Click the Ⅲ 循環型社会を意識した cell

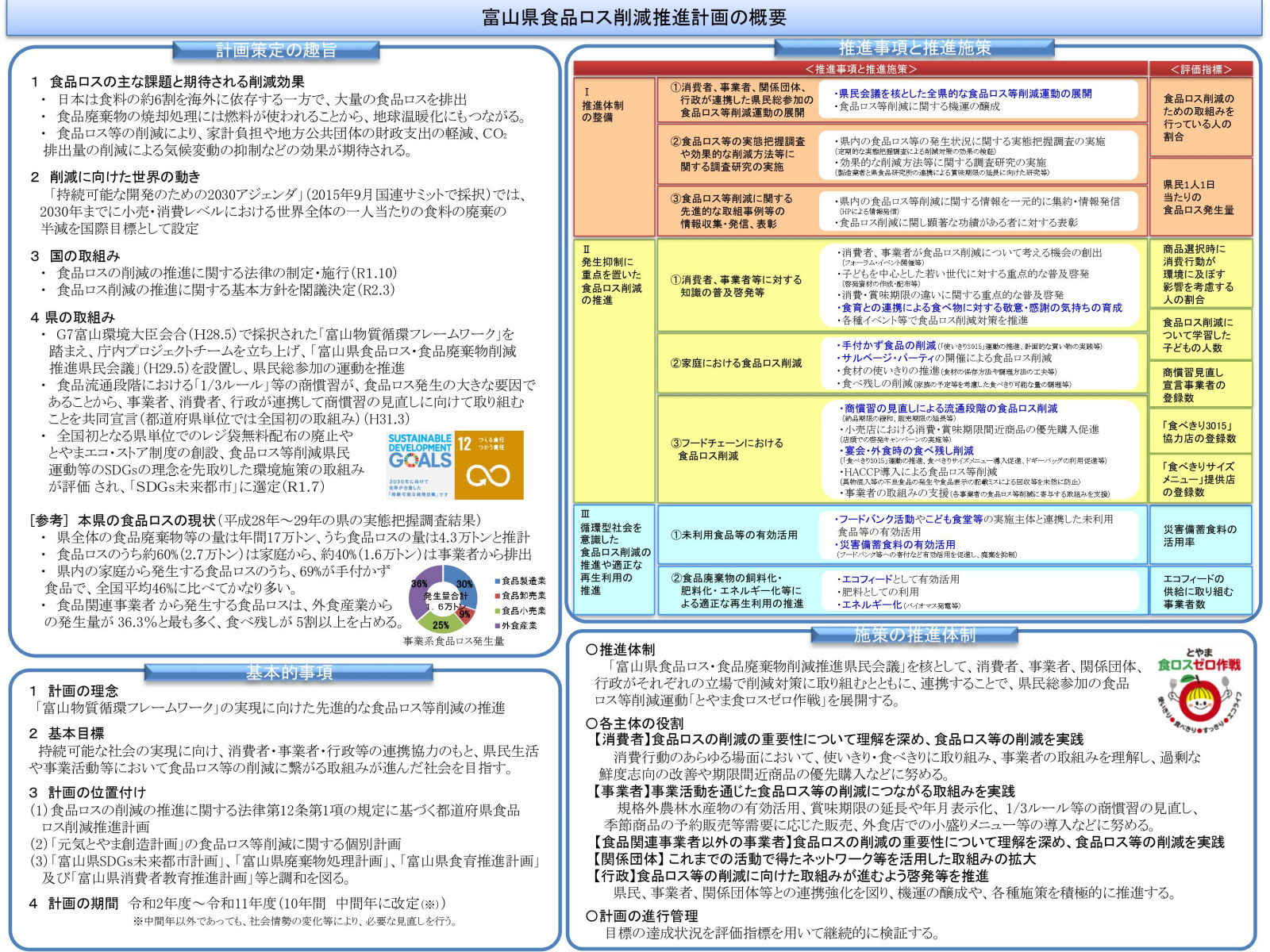point(614,560)
